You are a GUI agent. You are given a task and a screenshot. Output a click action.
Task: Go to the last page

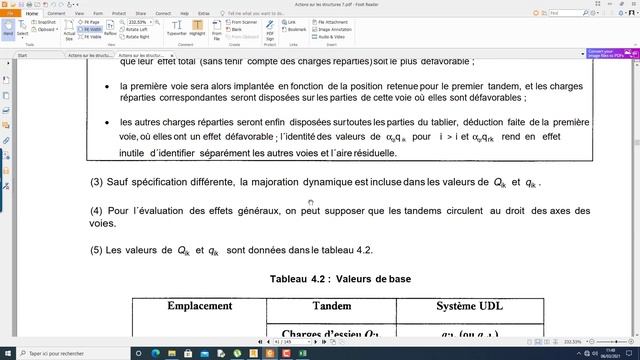[x=324, y=342]
